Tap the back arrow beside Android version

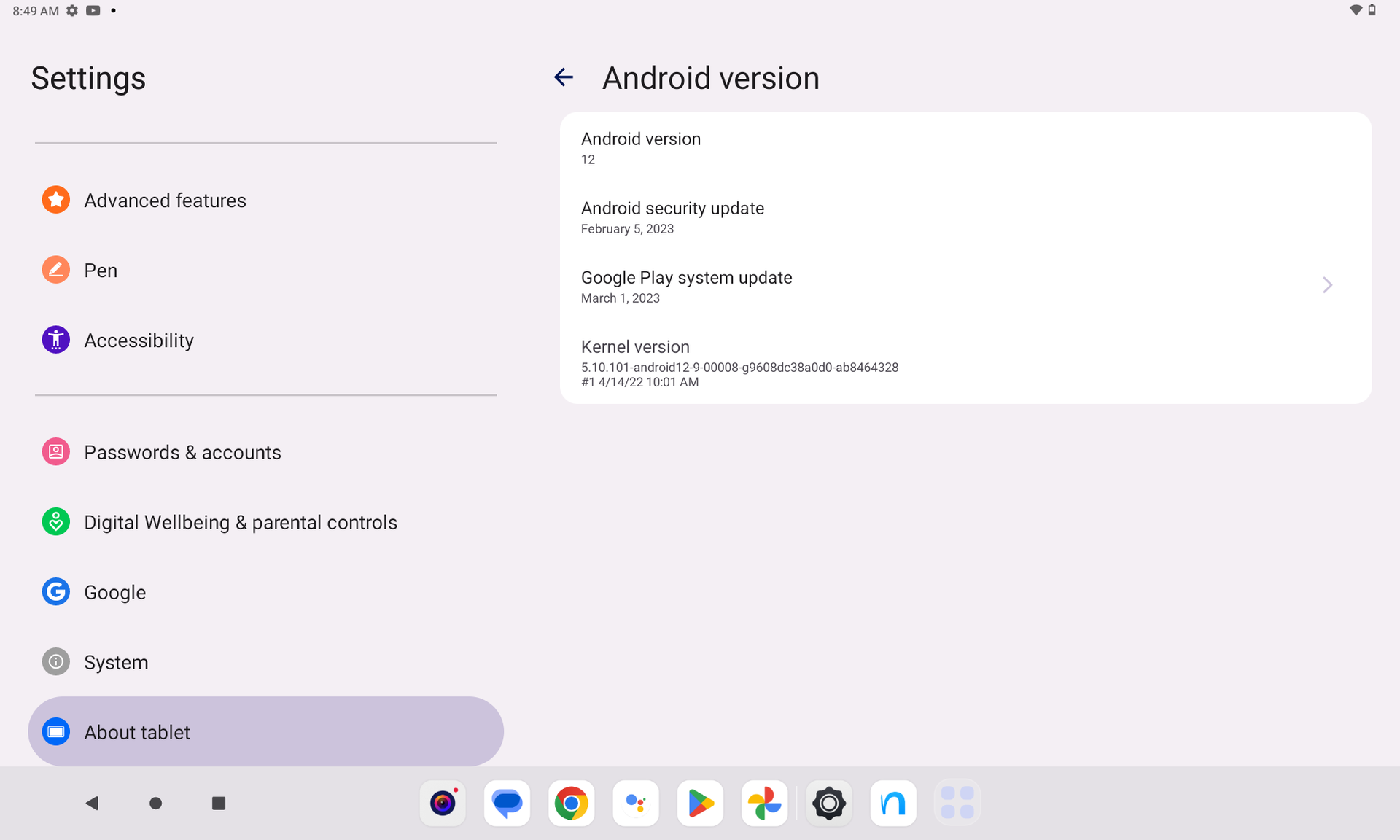tap(563, 77)
